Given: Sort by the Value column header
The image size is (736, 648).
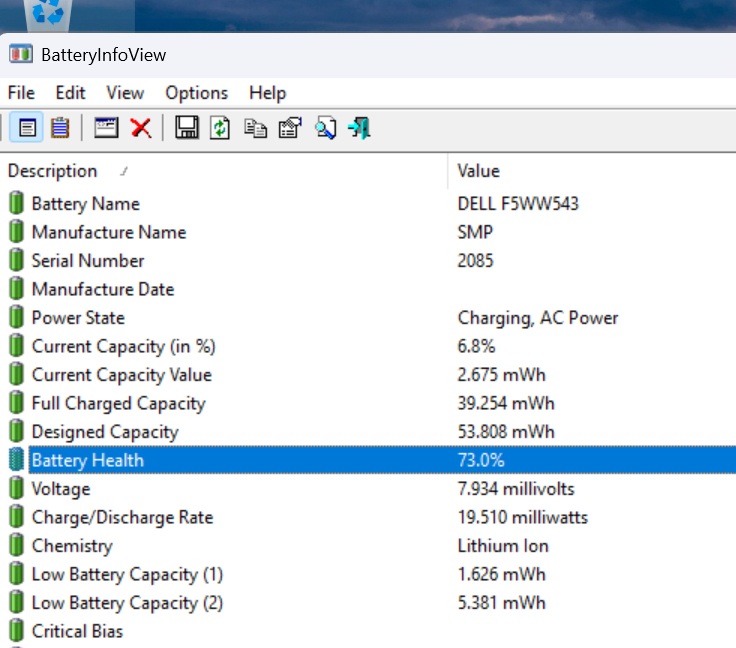Looking at the screenshot, I should pyautogui.click(x=592, y=171).
